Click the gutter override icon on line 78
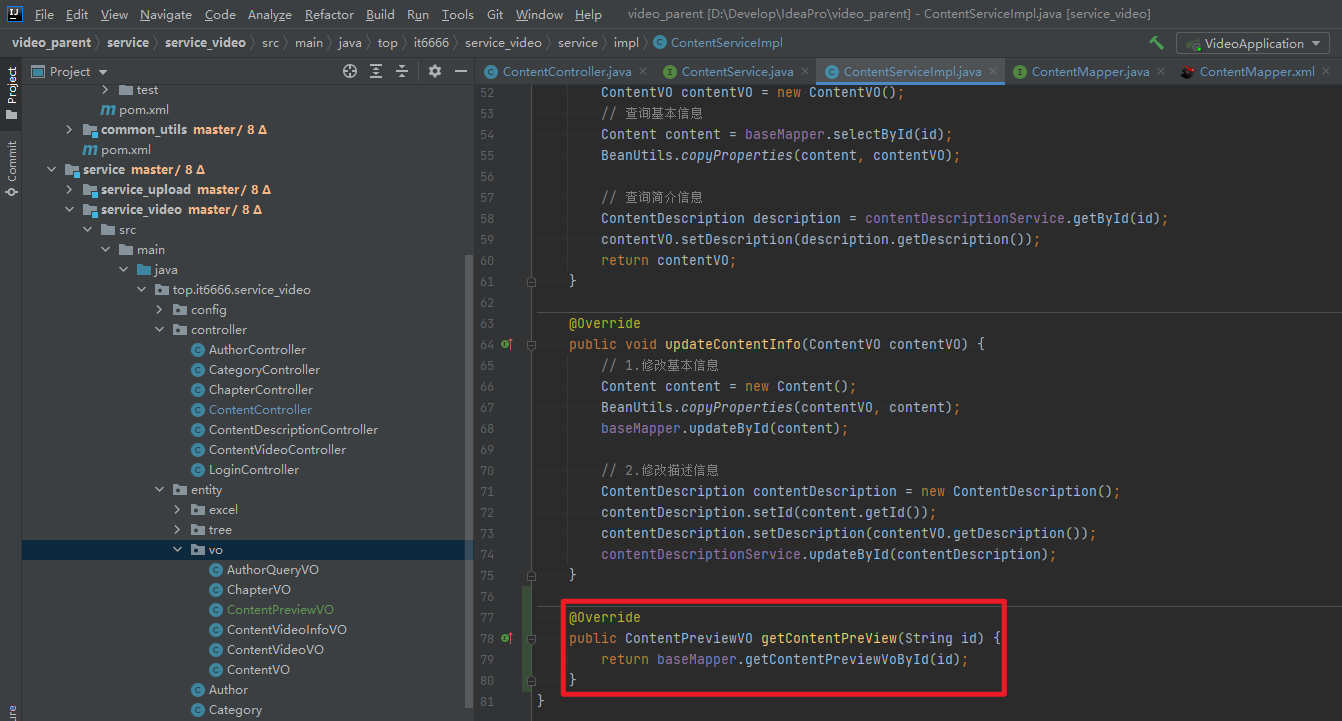 507,638
